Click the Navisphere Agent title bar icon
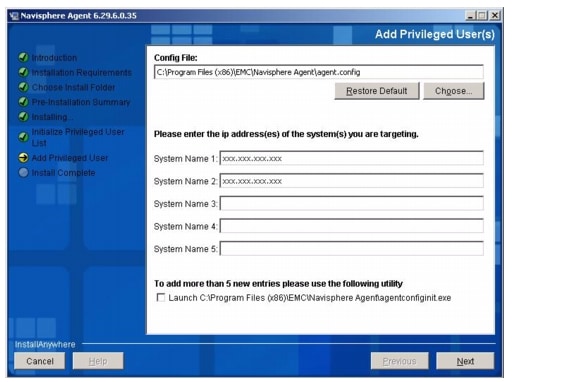Screen dimensions: 576x382 click(x=14, y=15)
